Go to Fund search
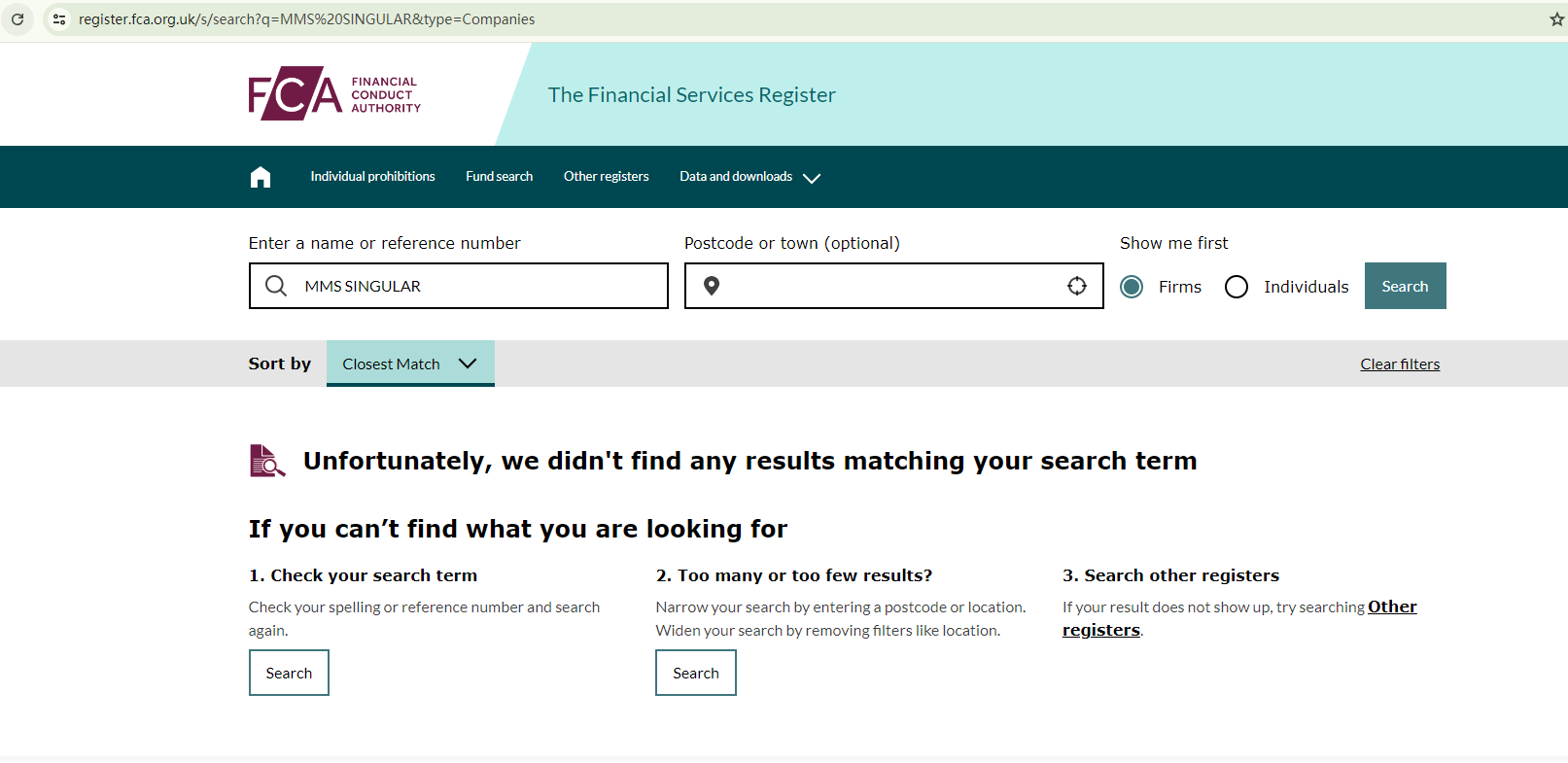Screen dimensions: 1568x763 499,177
